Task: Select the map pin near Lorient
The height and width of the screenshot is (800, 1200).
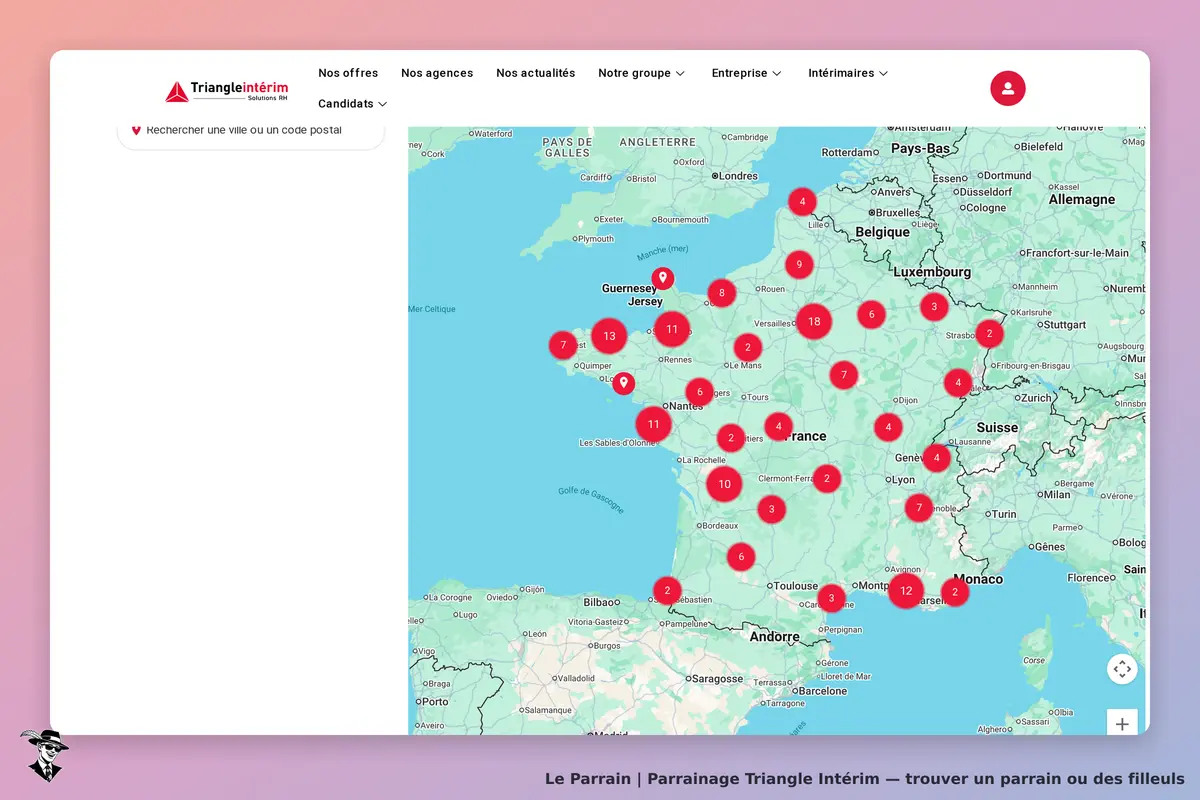Action: [x=623, y=383]
